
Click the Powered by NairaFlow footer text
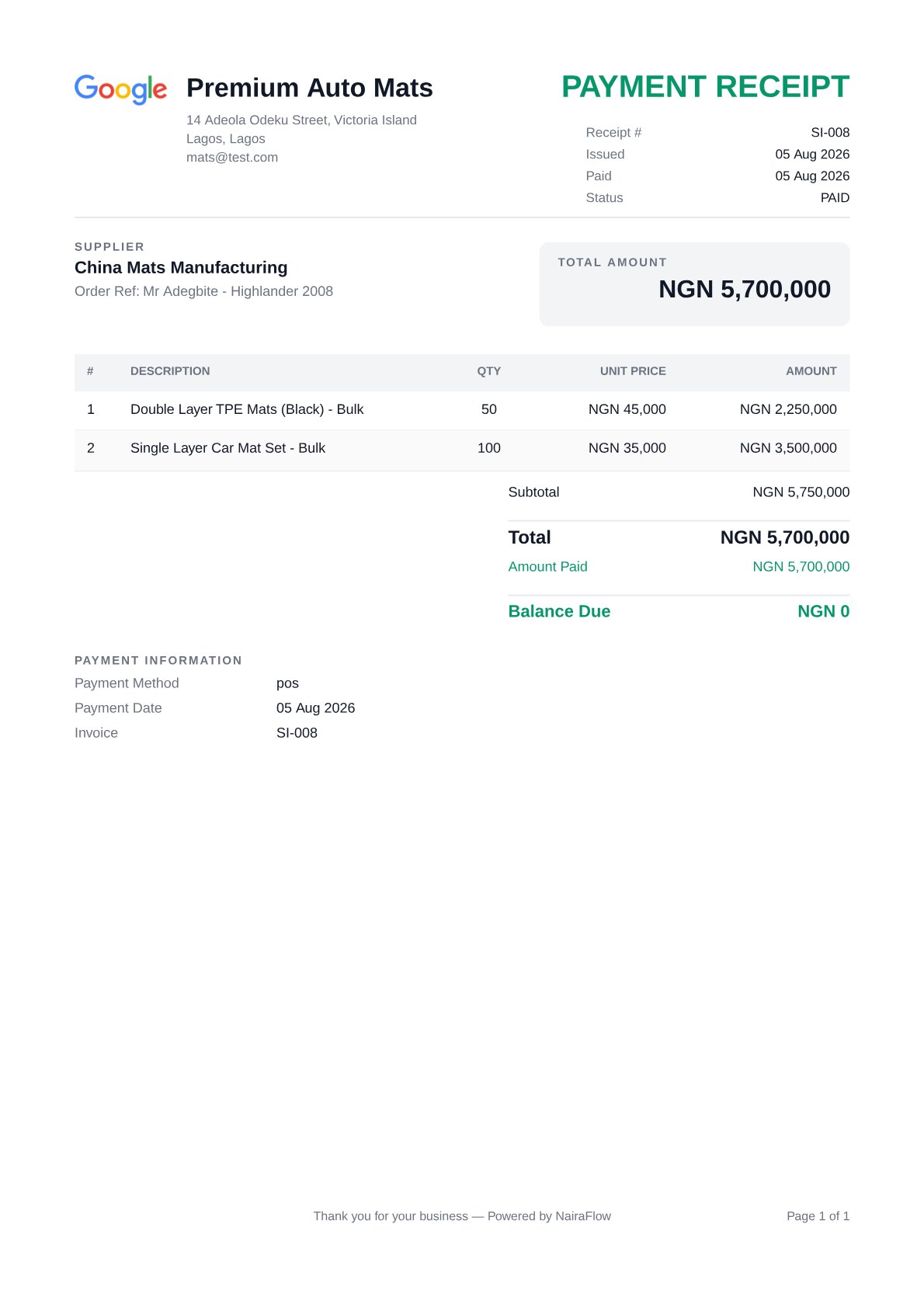point(549,1216)
